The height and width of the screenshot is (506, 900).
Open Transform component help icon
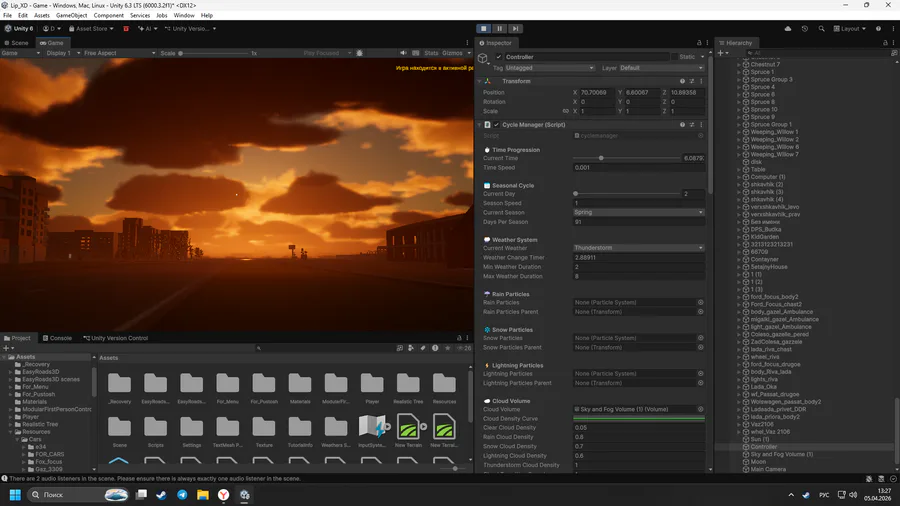(683, 81)
